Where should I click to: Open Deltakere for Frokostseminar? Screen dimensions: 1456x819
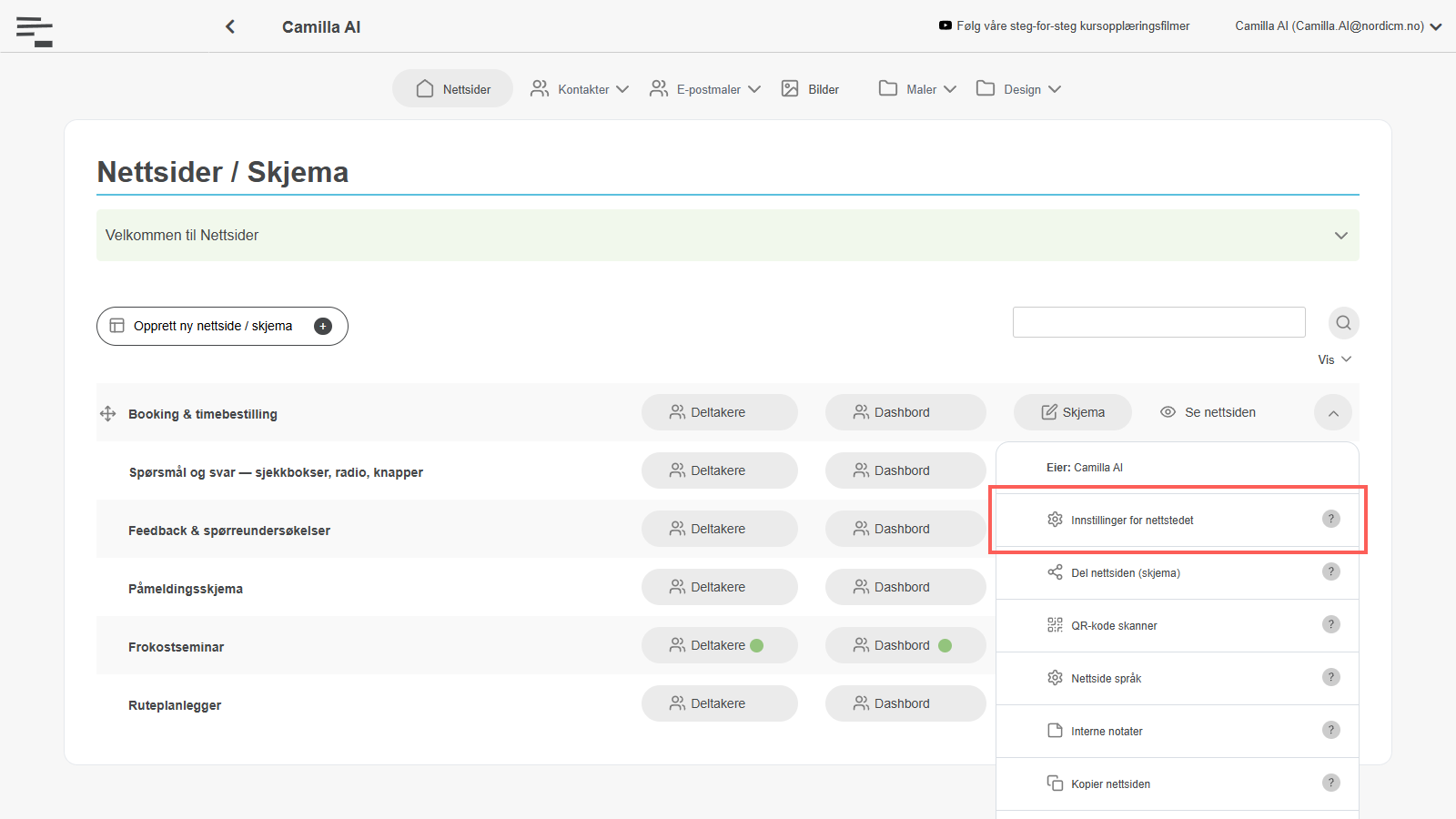point(720,645)
